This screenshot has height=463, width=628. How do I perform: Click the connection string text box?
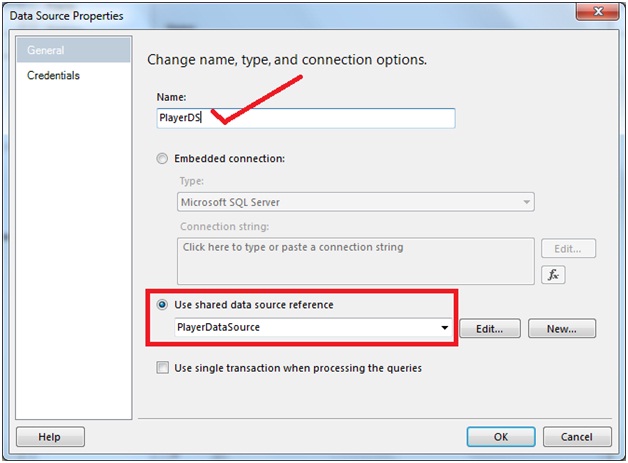point(356,261)
